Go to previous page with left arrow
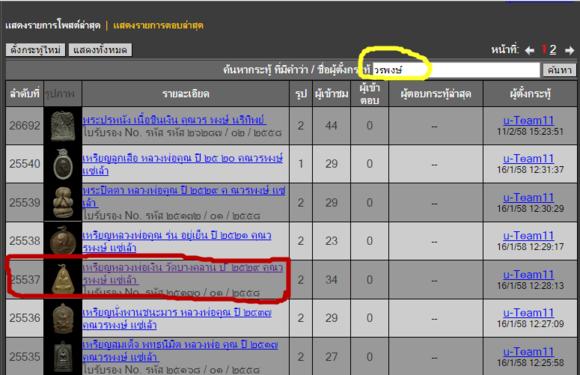580x375 pixels. (x=529, y=50)
